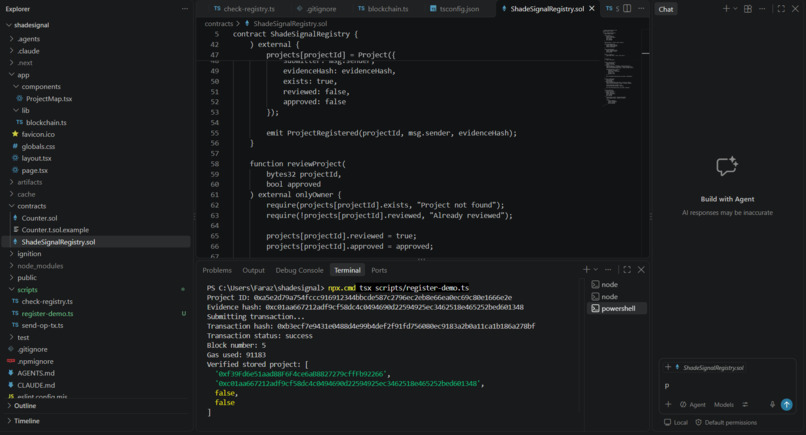The width and height of the screenshot is (806, 435).
Task: Start voice input with microphone icon
Action: (772, 405)
